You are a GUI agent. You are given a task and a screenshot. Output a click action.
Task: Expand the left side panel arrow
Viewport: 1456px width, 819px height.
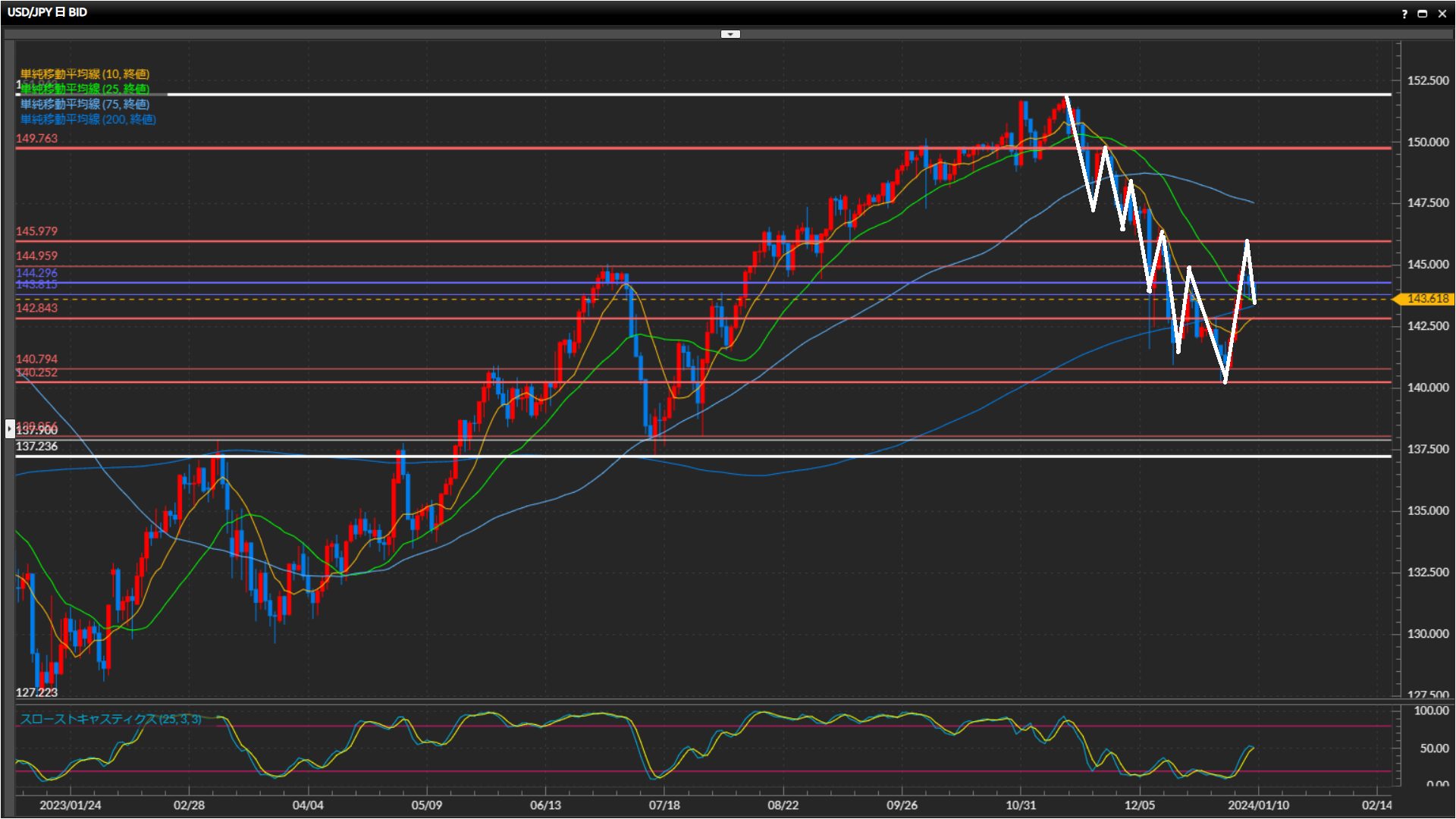pyautogui.click(x=9, y=428)
